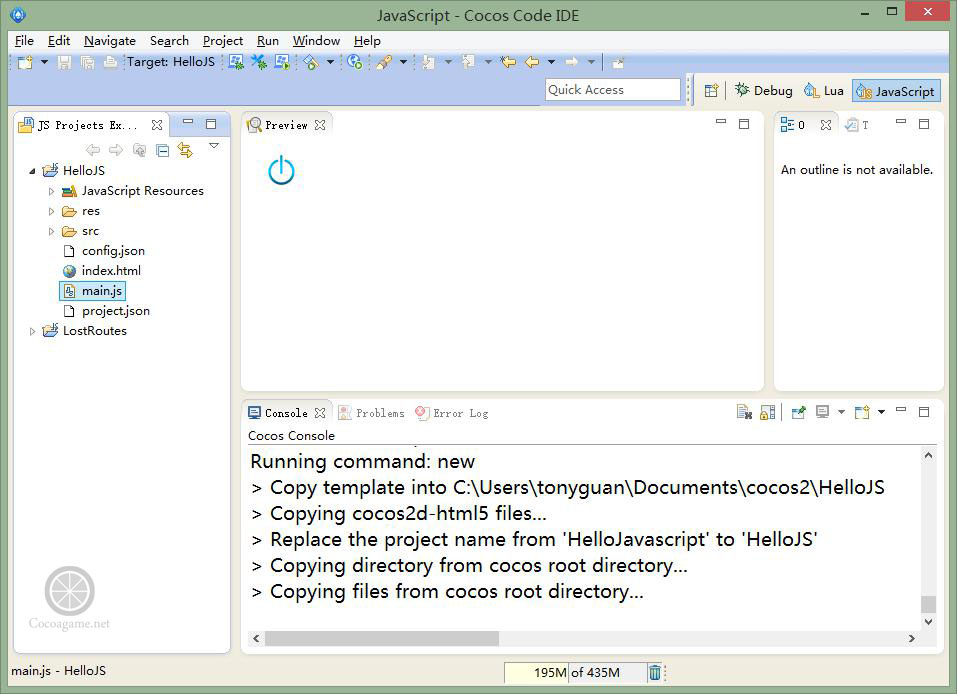
Task: Click the Quick Access search field
Action: [612, 90]
